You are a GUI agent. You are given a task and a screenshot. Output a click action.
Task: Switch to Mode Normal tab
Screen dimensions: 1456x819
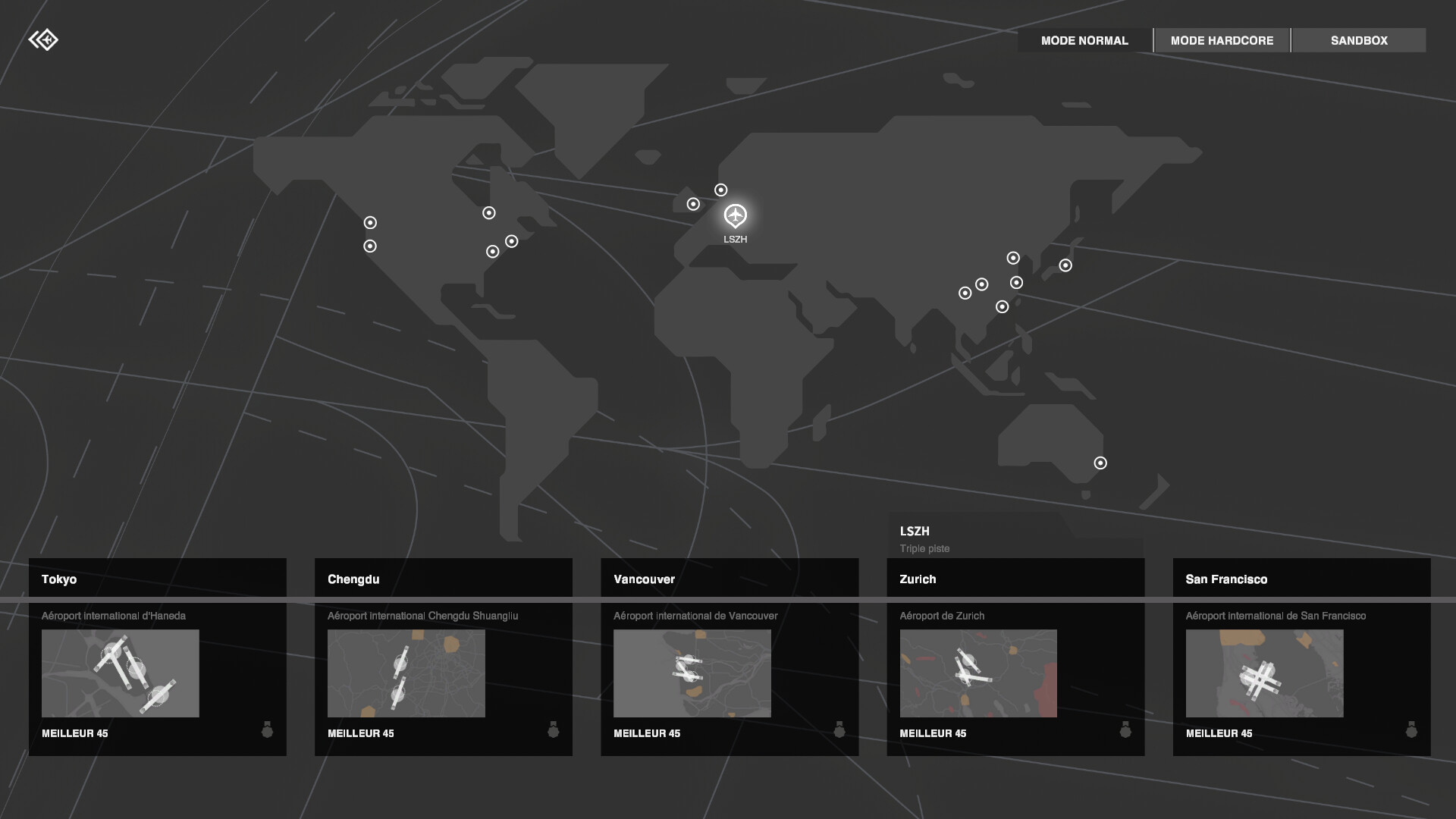pos(1084,40)
